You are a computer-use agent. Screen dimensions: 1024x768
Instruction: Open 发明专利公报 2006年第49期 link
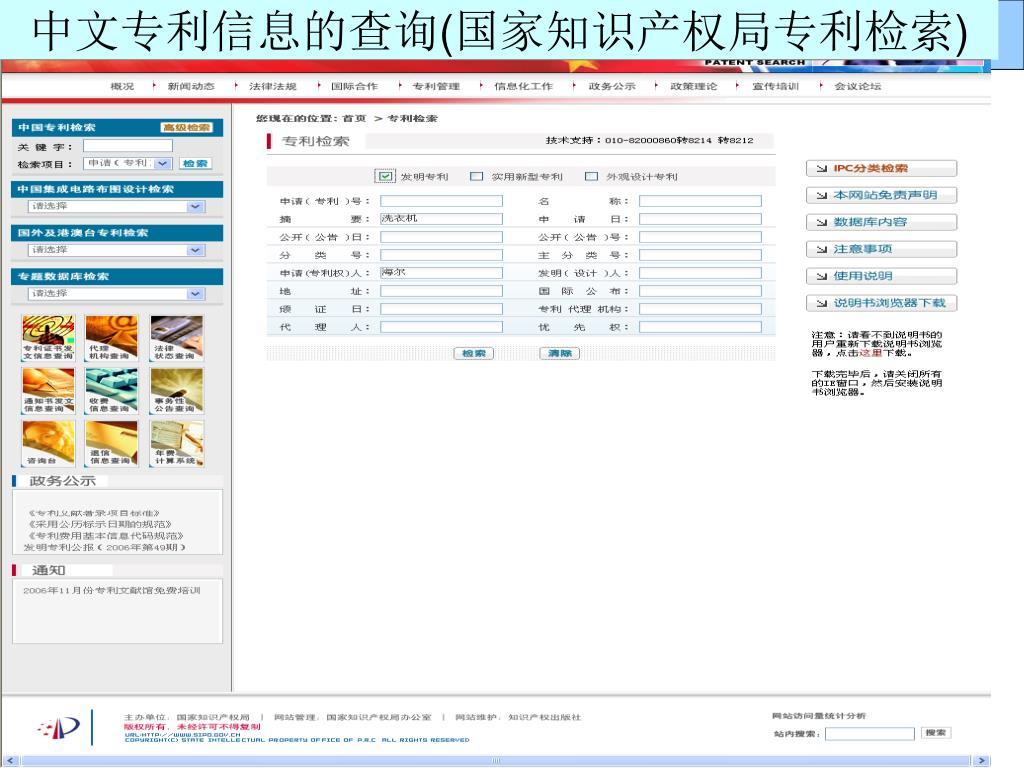coord(104,547)
